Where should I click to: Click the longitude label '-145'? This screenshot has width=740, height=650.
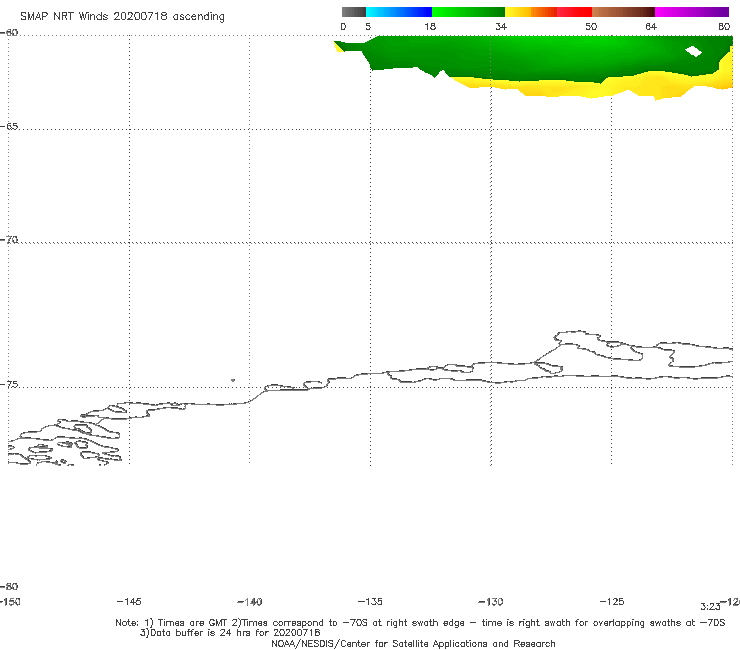[x=129, y=602]
